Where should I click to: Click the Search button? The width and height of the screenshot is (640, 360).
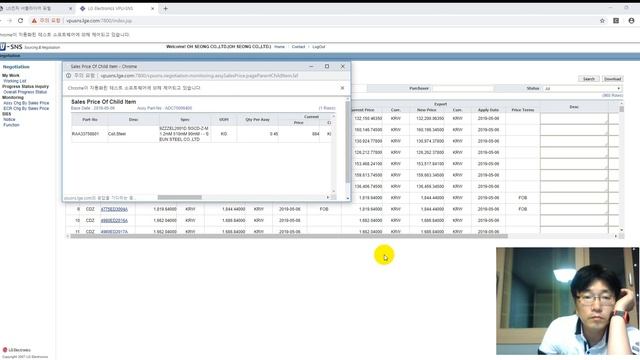point(589,79)
